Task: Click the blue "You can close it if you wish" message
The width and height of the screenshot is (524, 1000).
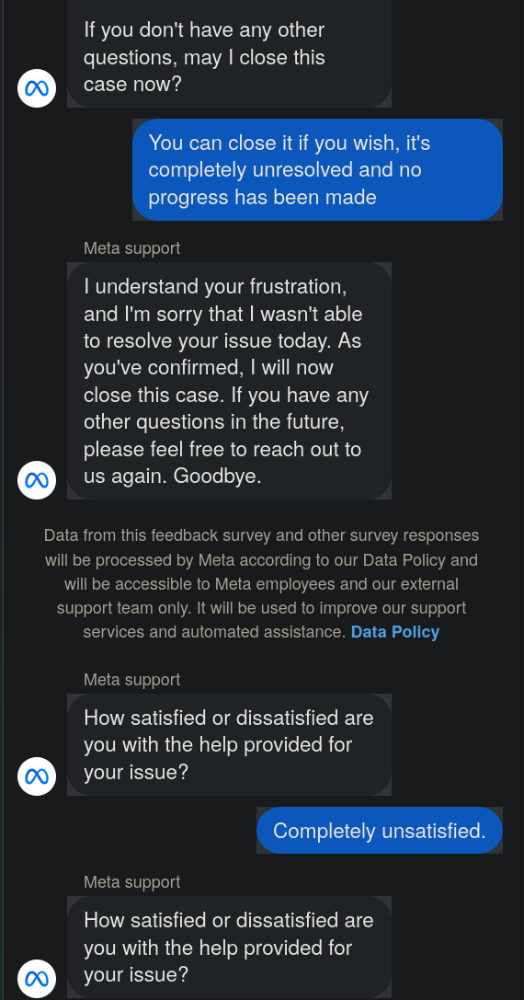Action: (317, 170)
